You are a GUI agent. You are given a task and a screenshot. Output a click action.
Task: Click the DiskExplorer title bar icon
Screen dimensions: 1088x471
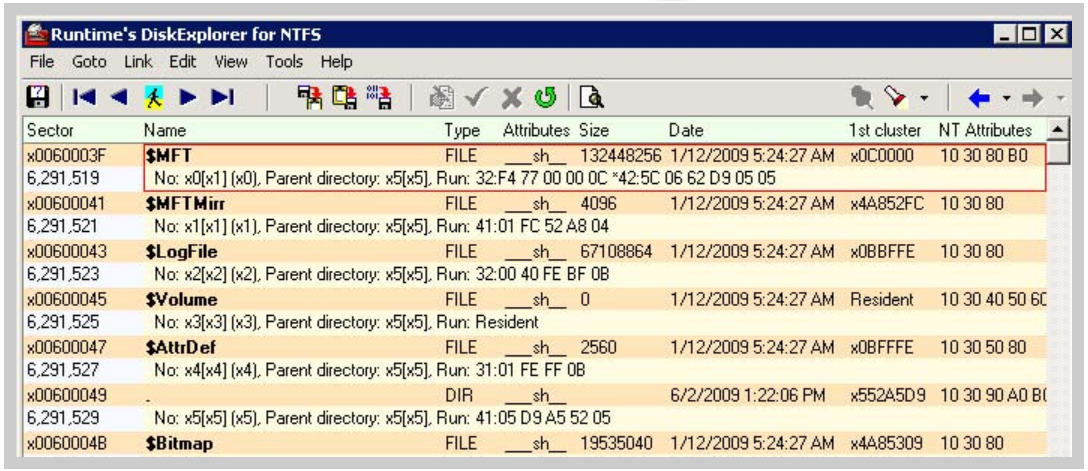click(36, 35)
